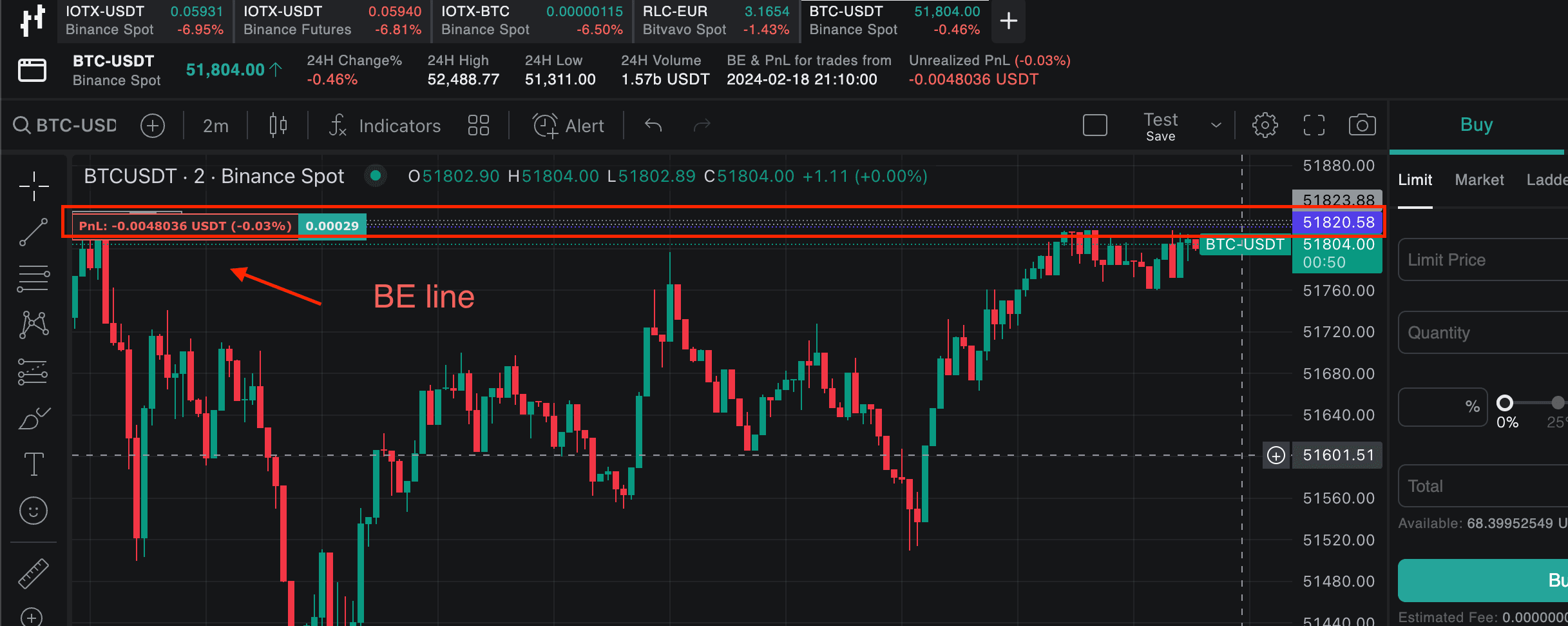
Task: Switch to IOTX-USDT Binance Futures tab
Action: pos(332,21)
